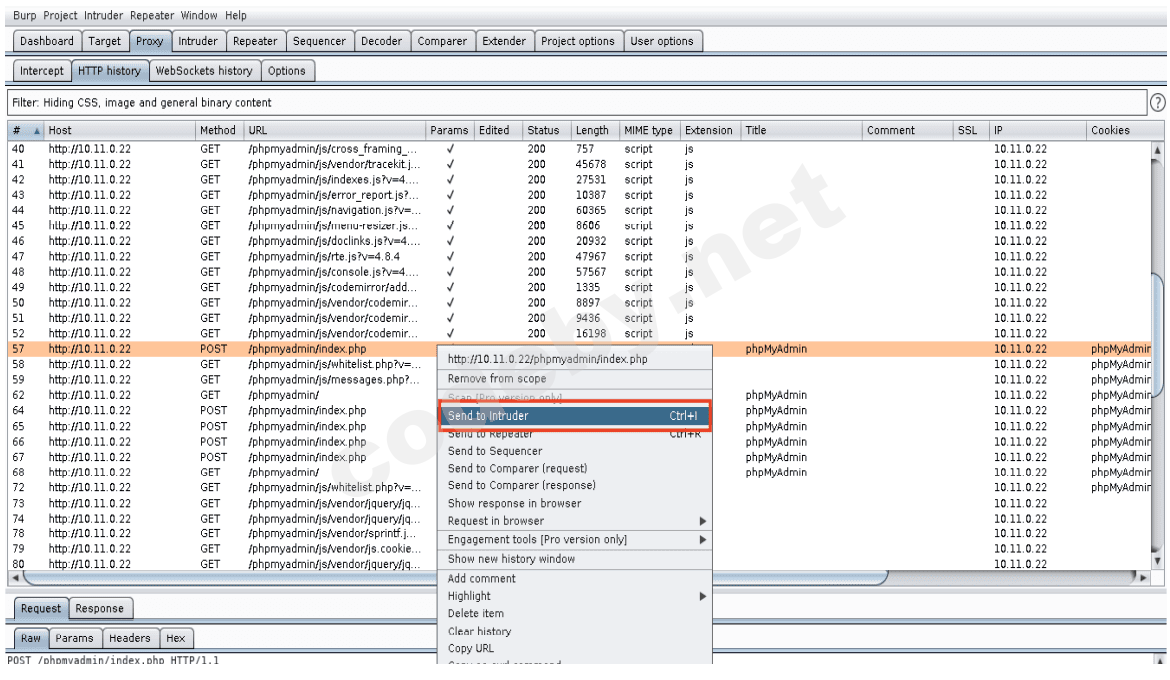Select history row 40 cross_framing script

579,149
